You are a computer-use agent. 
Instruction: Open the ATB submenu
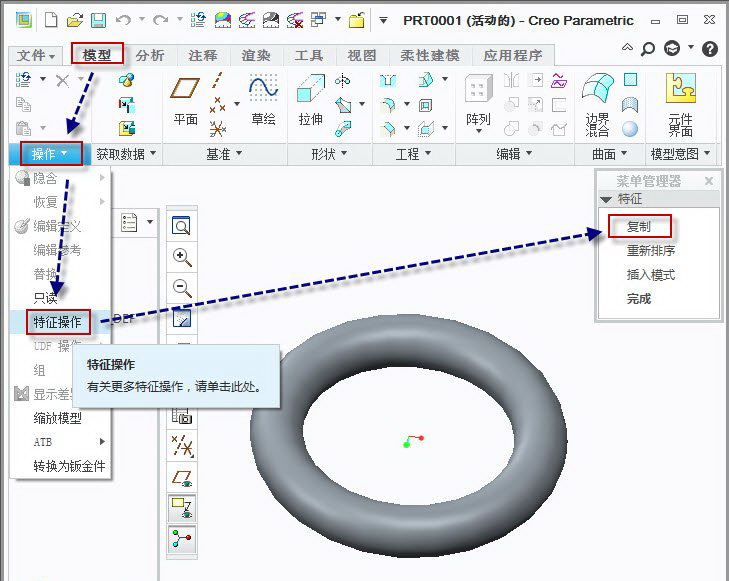[x=60, y=442]
